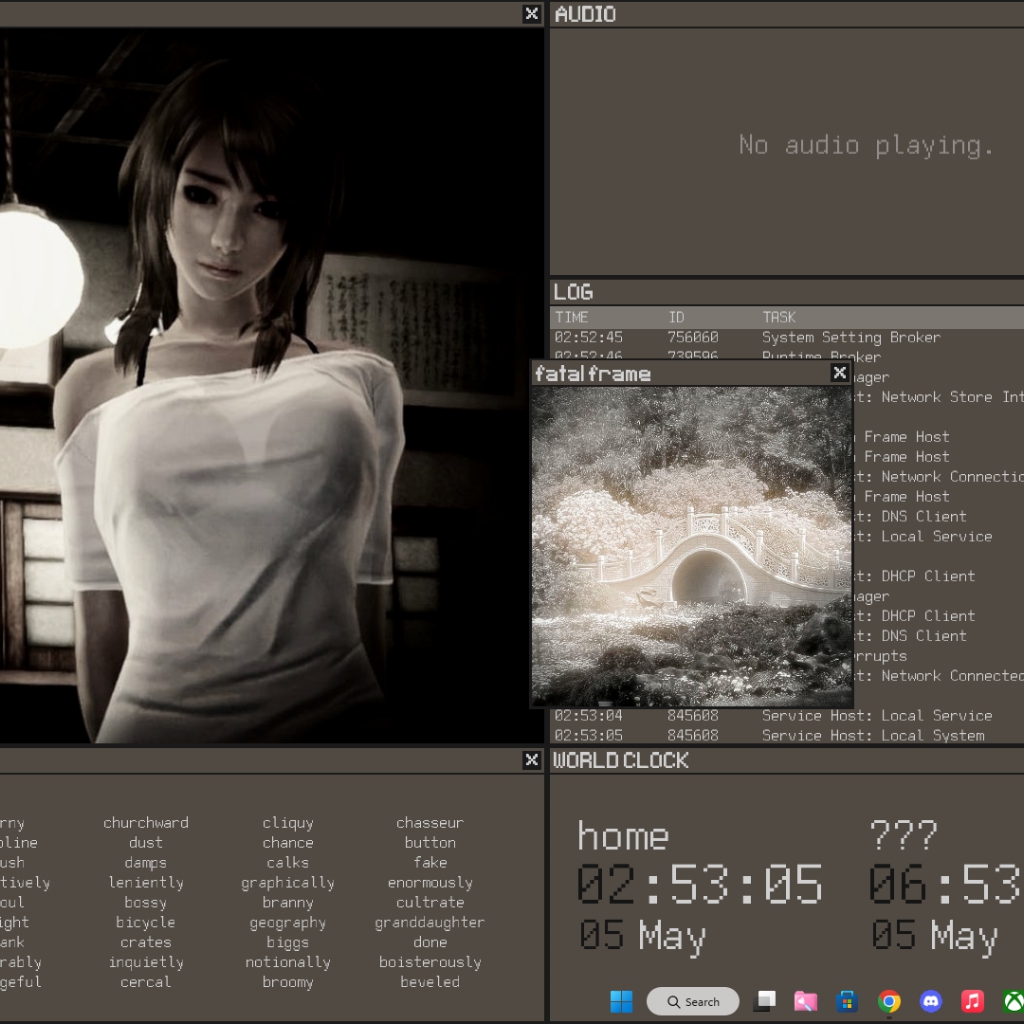Click the word 'enormously'
The height and width of the screenshot is (1024, 1024).
tap(430, 883)
